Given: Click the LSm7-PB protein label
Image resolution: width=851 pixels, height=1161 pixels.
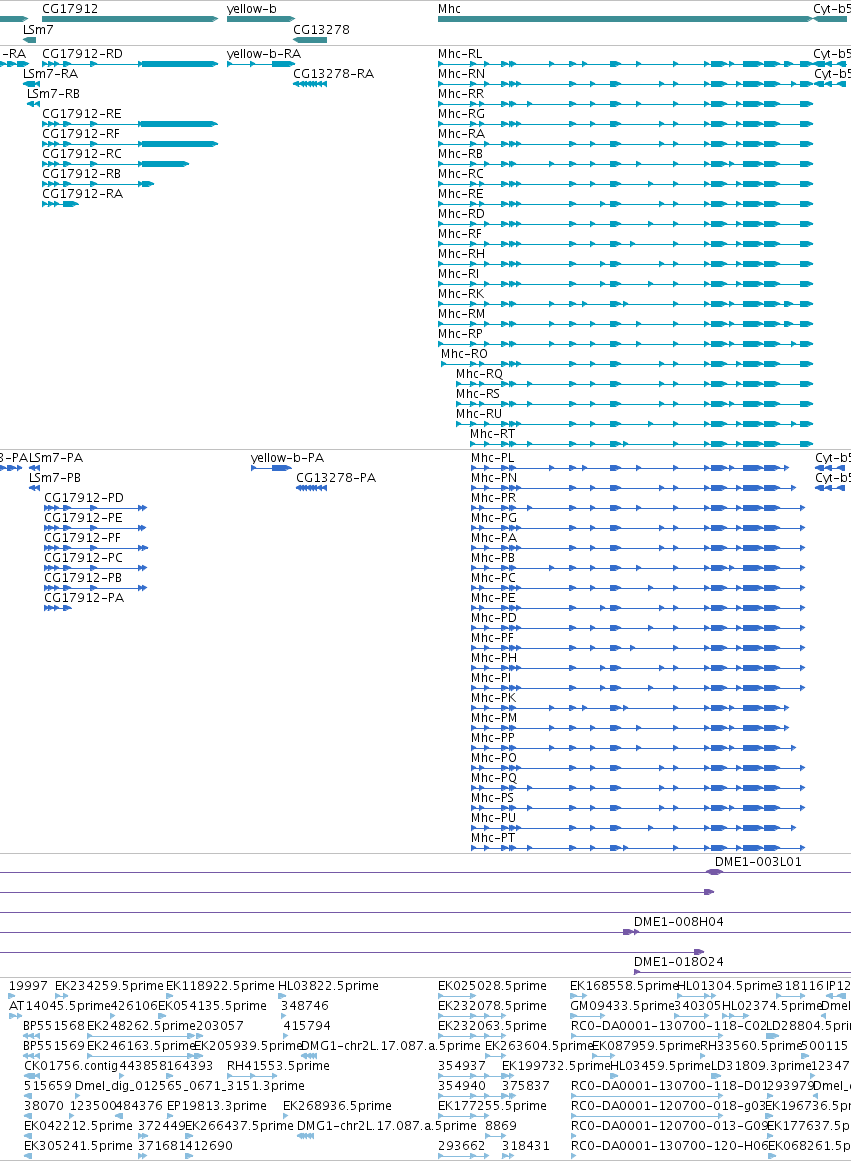Looking at the screenshot, I should (x=55, y=478).
